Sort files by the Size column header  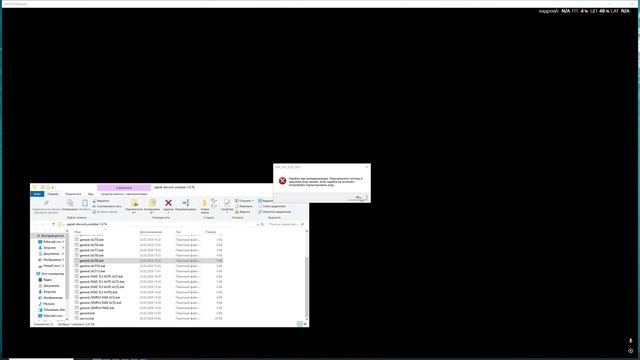tap(211, 232)
